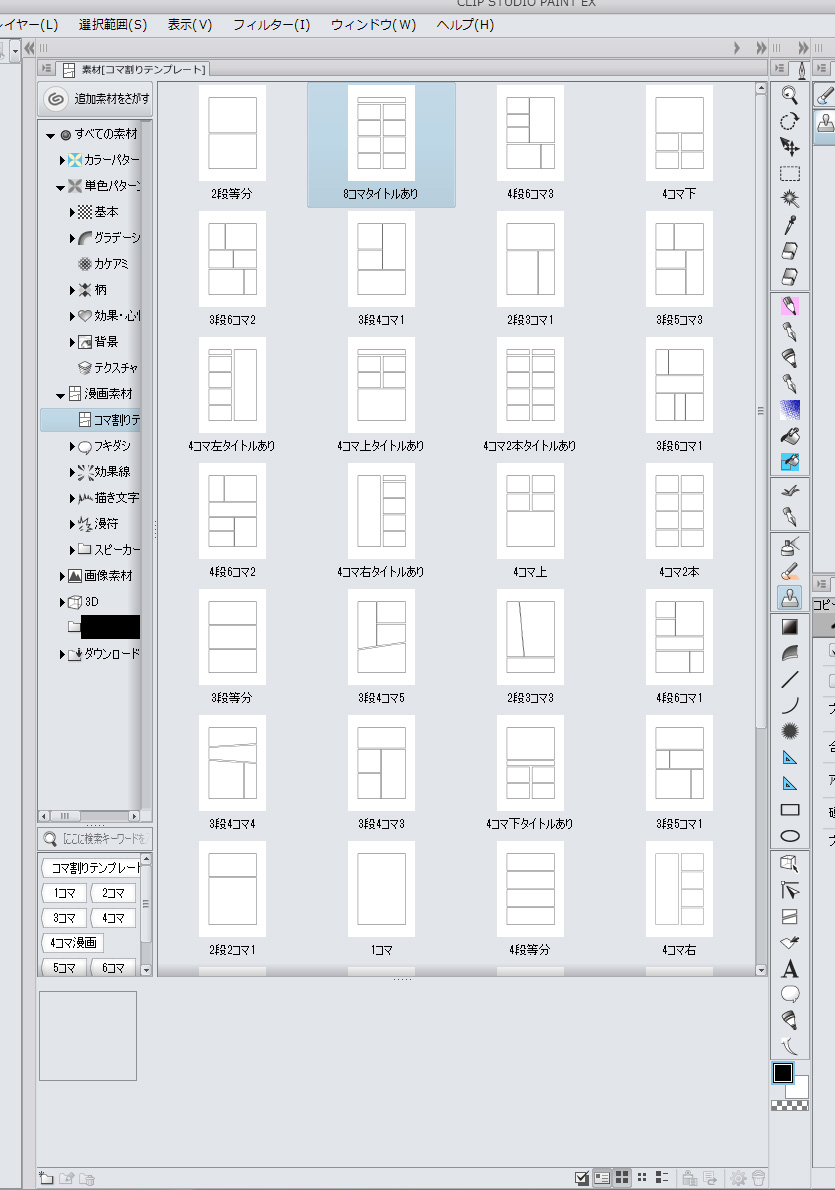Click the 追加素材をさがす button

click(96, 99)
